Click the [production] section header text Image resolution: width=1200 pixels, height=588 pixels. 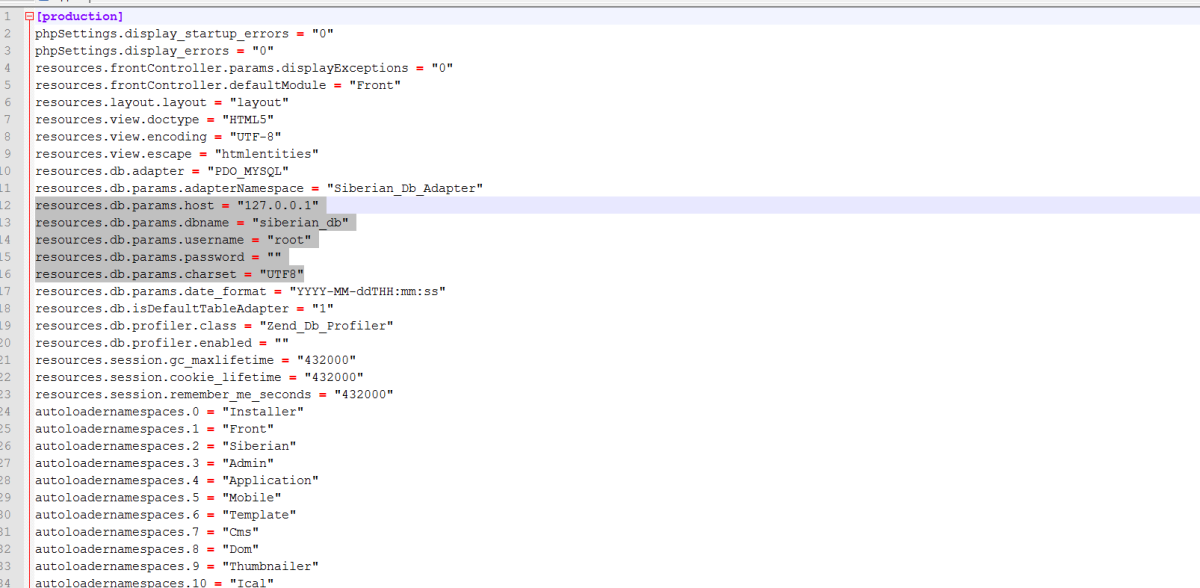pos(80,17)
